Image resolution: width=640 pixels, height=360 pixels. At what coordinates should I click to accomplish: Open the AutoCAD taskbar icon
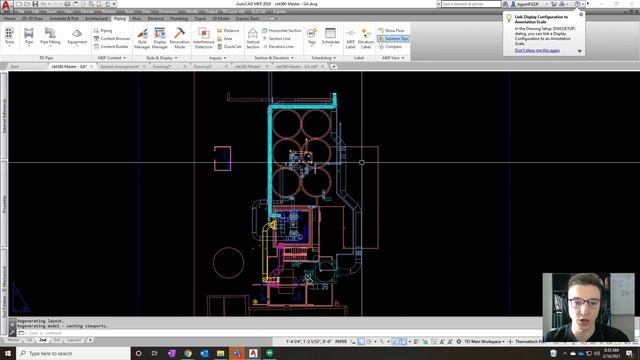point(253,353)
